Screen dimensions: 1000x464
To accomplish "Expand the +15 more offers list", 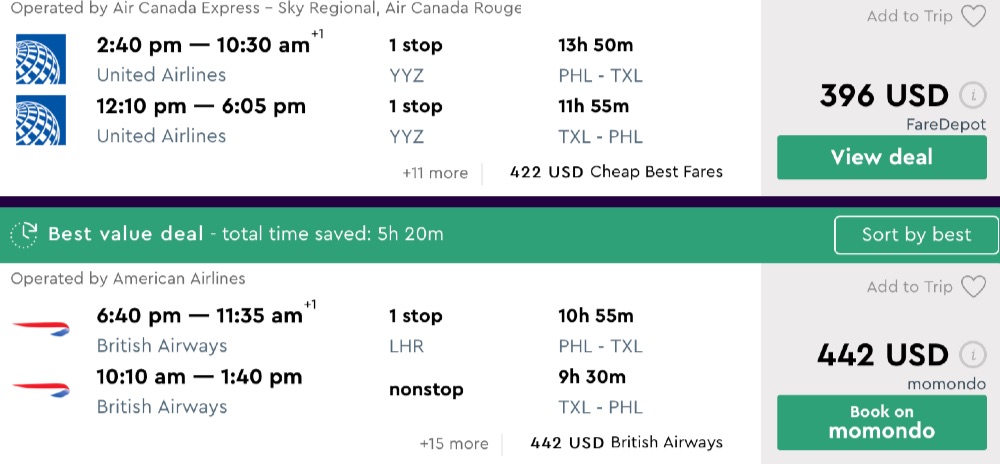I will point(454,443).
